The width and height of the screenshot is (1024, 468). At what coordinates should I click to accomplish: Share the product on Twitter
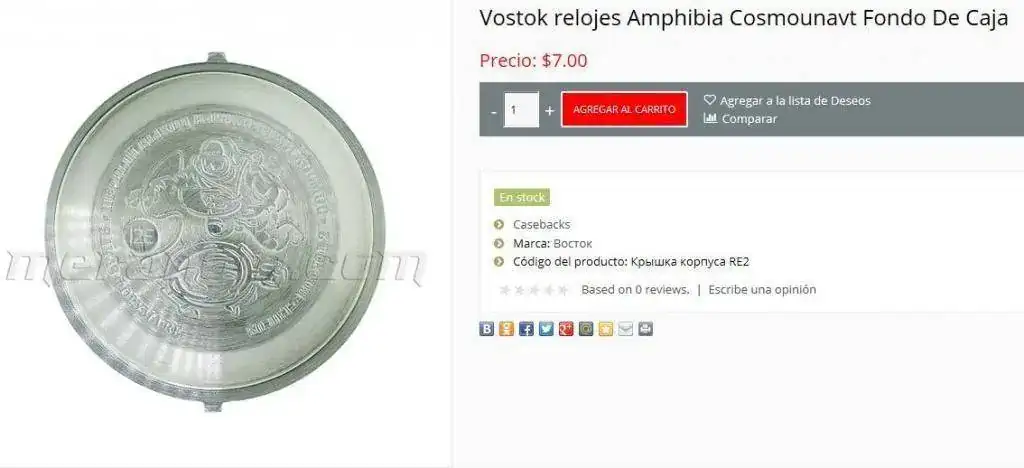(546, 329)
